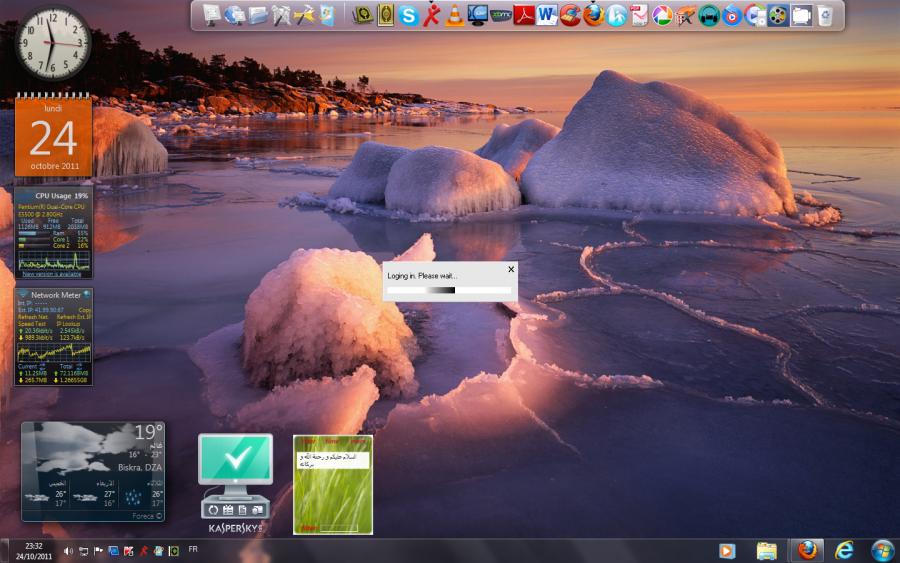900x563 pixels.
Task: Launch Skype from the top dock
Action: [x=408, y=15]
